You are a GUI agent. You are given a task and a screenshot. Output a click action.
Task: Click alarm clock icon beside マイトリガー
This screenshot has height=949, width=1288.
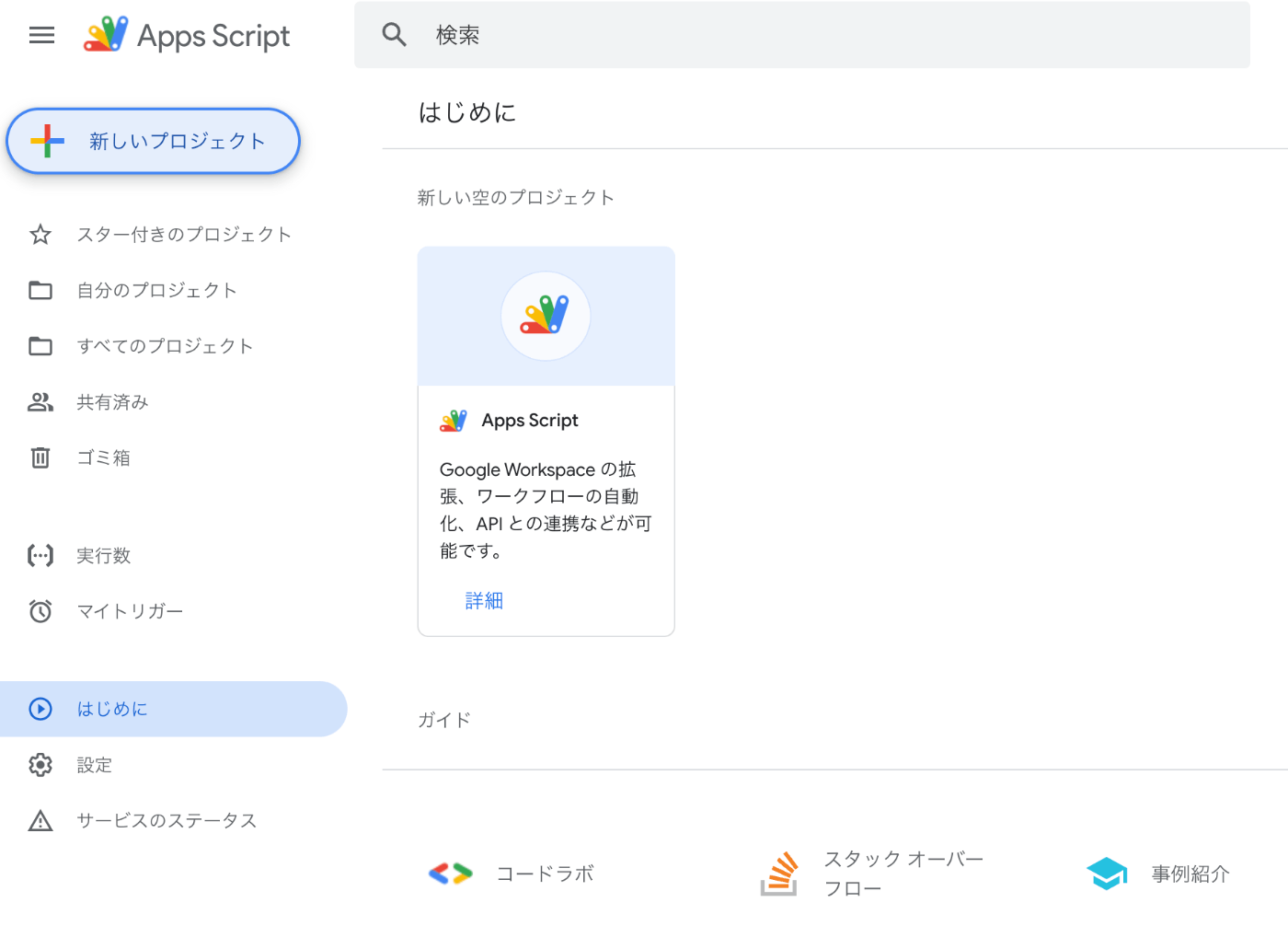pyautogui.click(x=40, y=611)
